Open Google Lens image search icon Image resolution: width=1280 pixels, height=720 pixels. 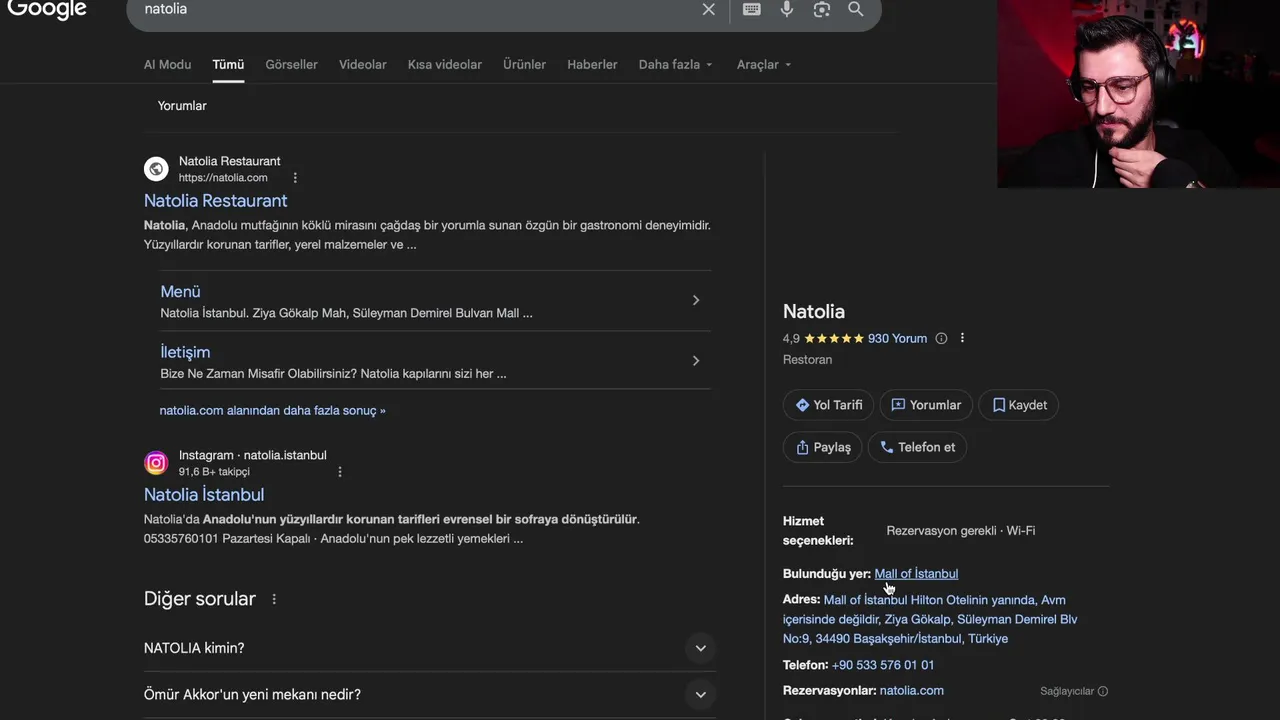coord(822,9)
